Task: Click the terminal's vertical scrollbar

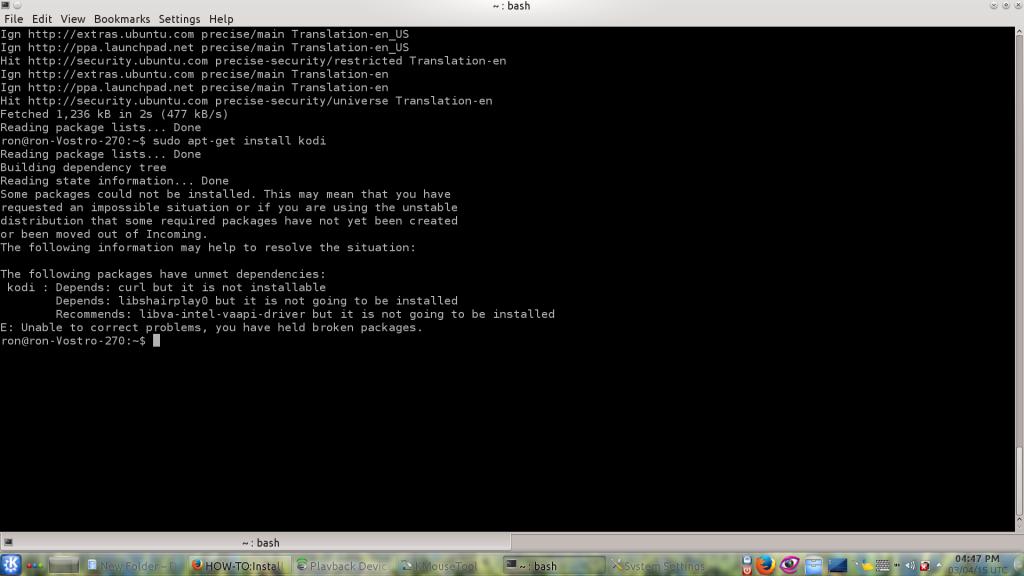Action: coord(1019,280)
